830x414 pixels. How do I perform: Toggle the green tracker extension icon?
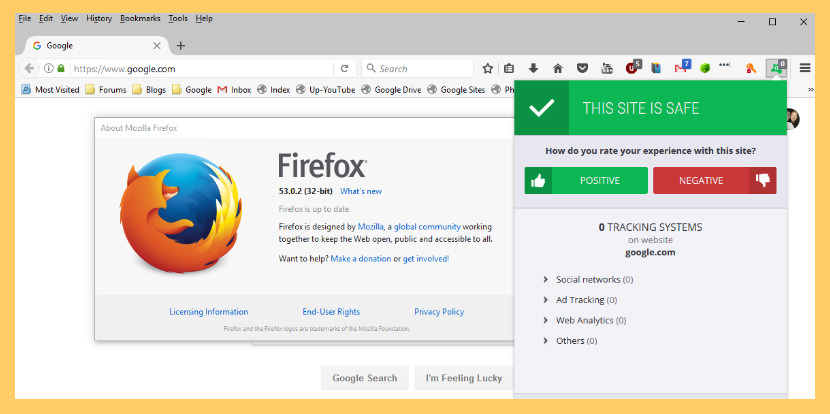[776, 68]
